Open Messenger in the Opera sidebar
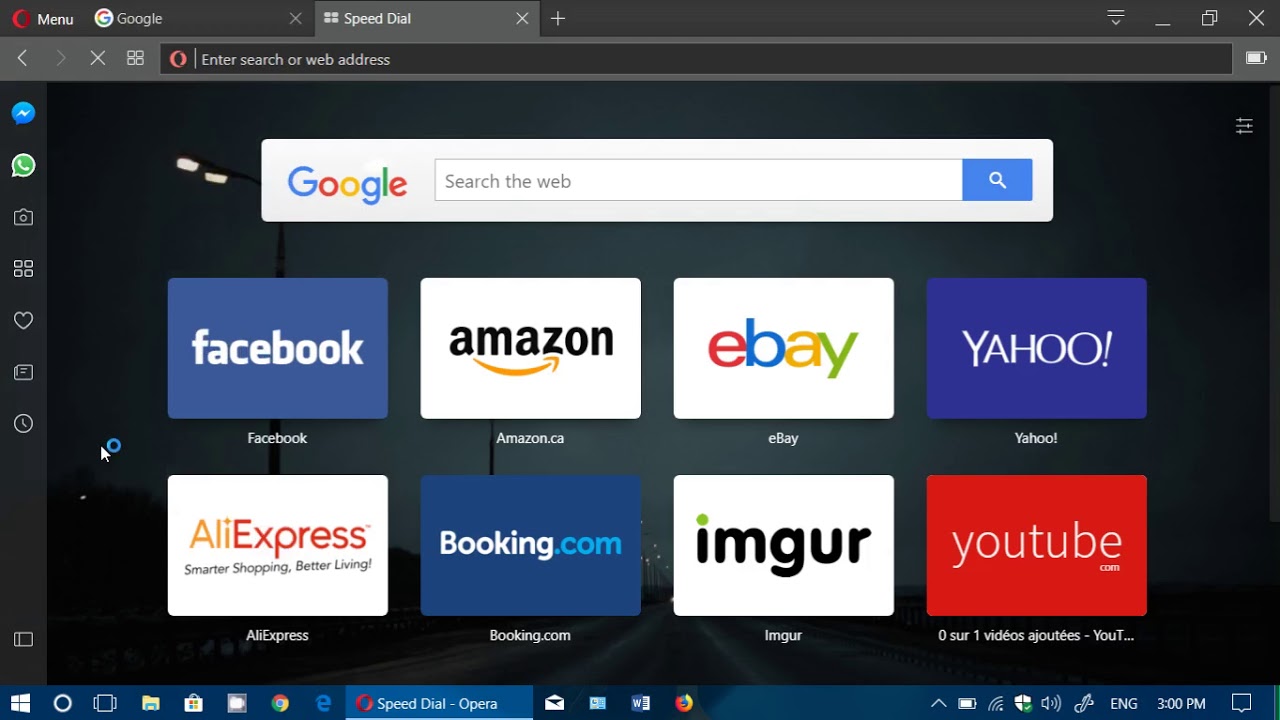 tap(23, 114)
